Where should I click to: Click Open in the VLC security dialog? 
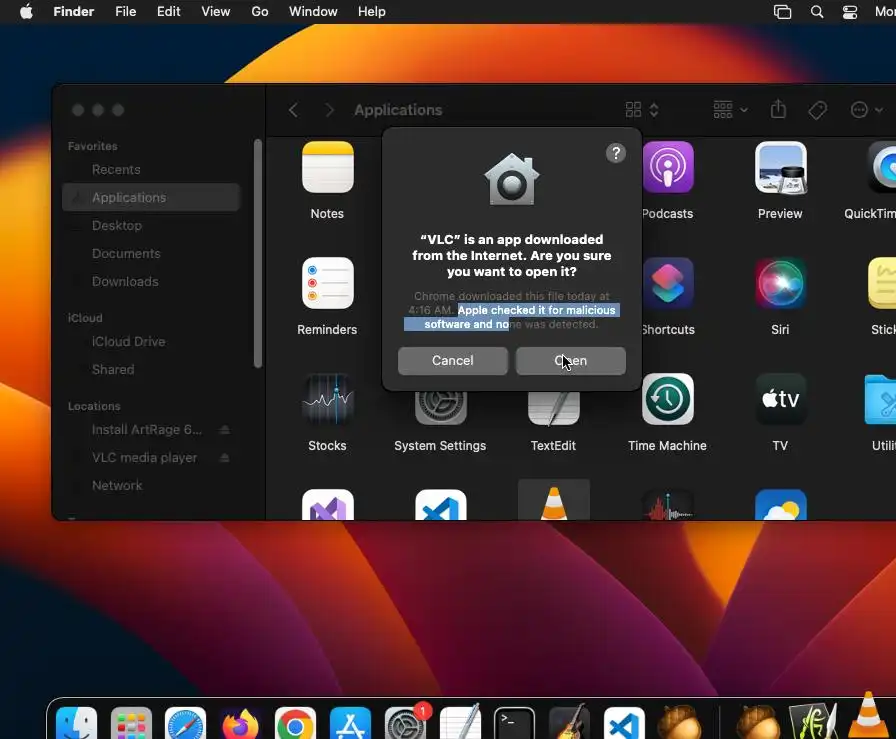(x=570, y=361)
